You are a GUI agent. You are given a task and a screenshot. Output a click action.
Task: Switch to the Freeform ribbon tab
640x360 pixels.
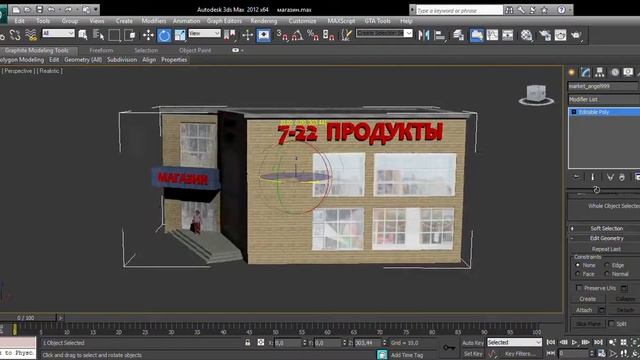point(101,50)
